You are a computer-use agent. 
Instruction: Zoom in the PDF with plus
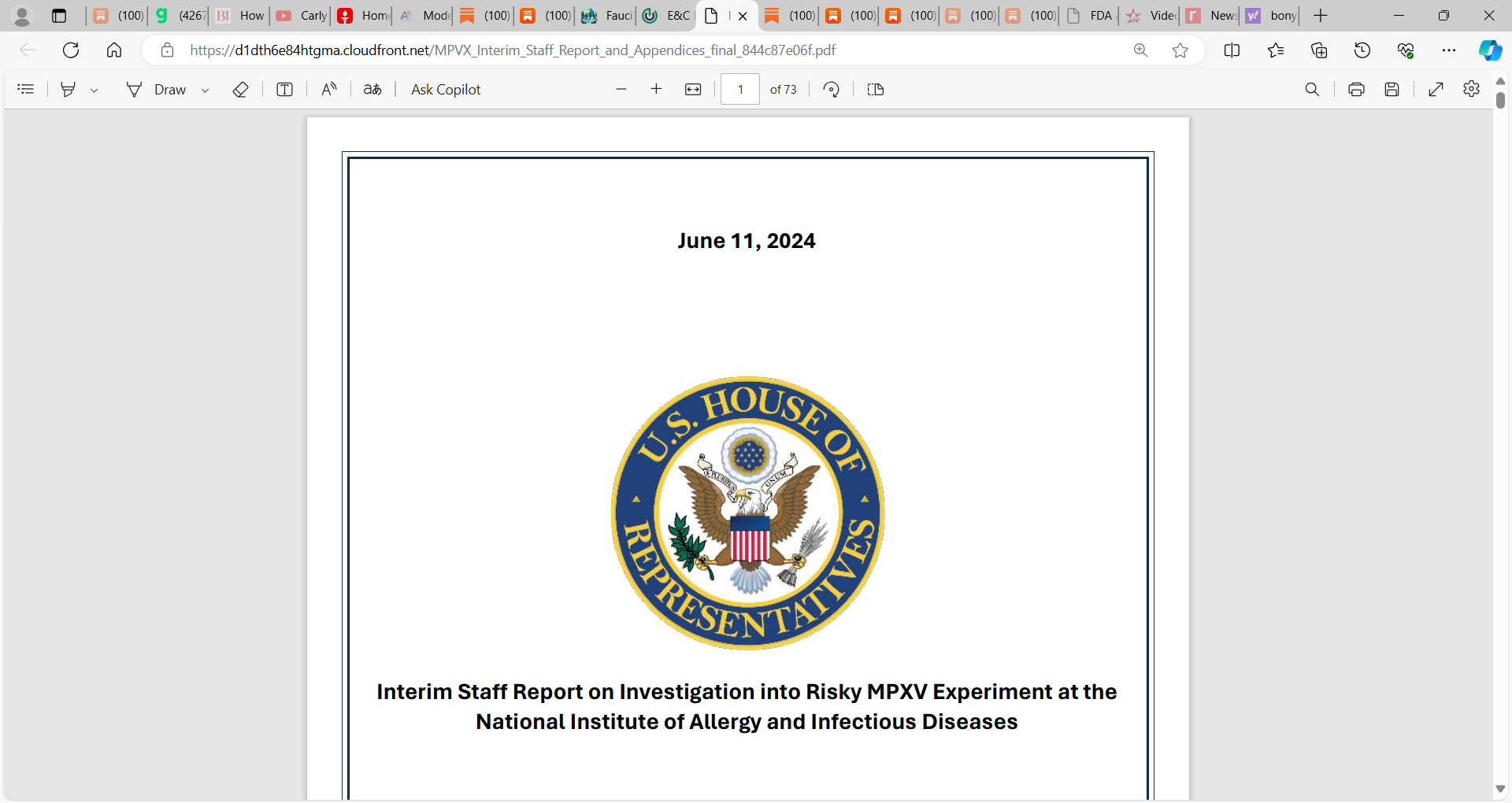[656, 90]
